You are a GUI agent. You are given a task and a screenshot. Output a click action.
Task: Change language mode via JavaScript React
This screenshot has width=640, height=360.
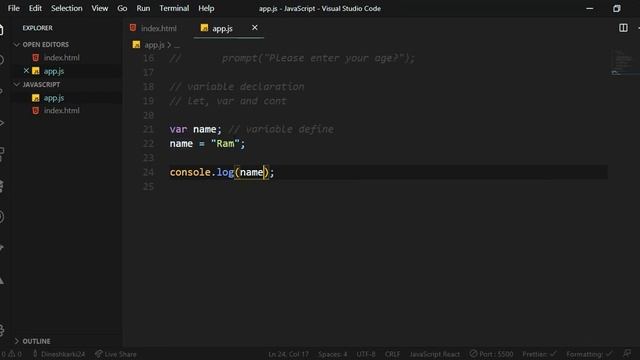(x=434, y=354)
